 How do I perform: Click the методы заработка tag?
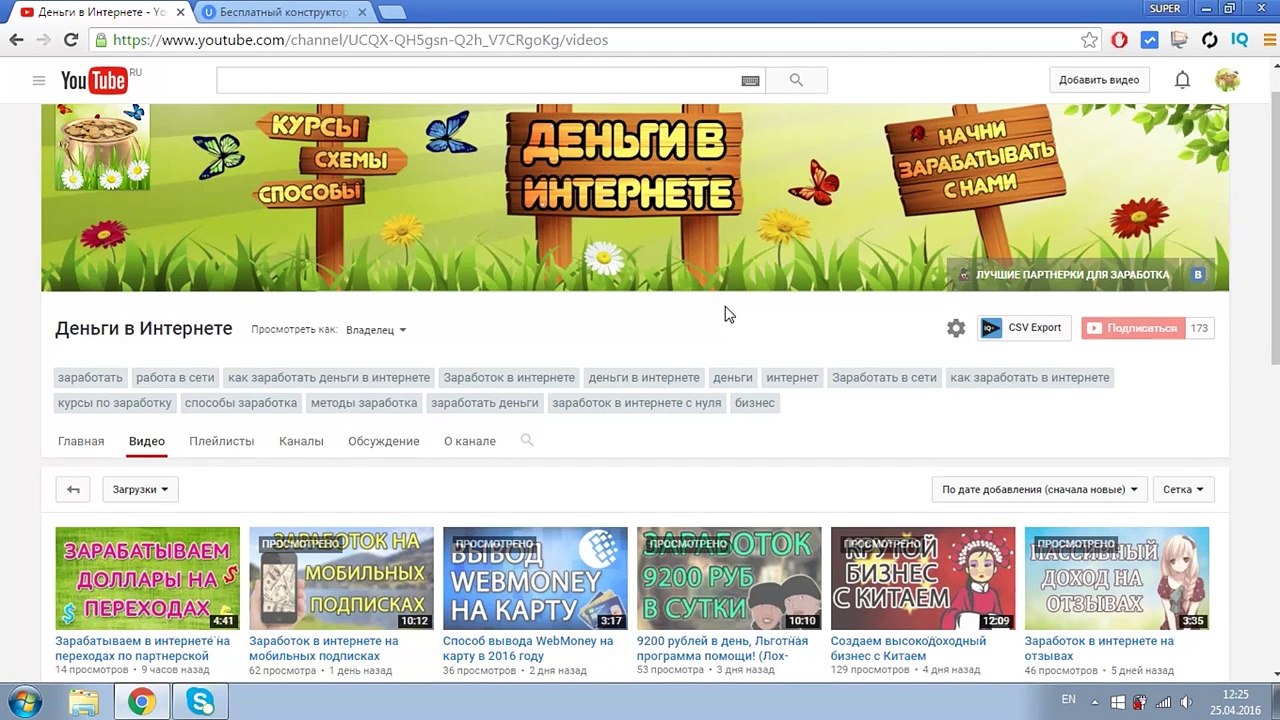(364, 403)
